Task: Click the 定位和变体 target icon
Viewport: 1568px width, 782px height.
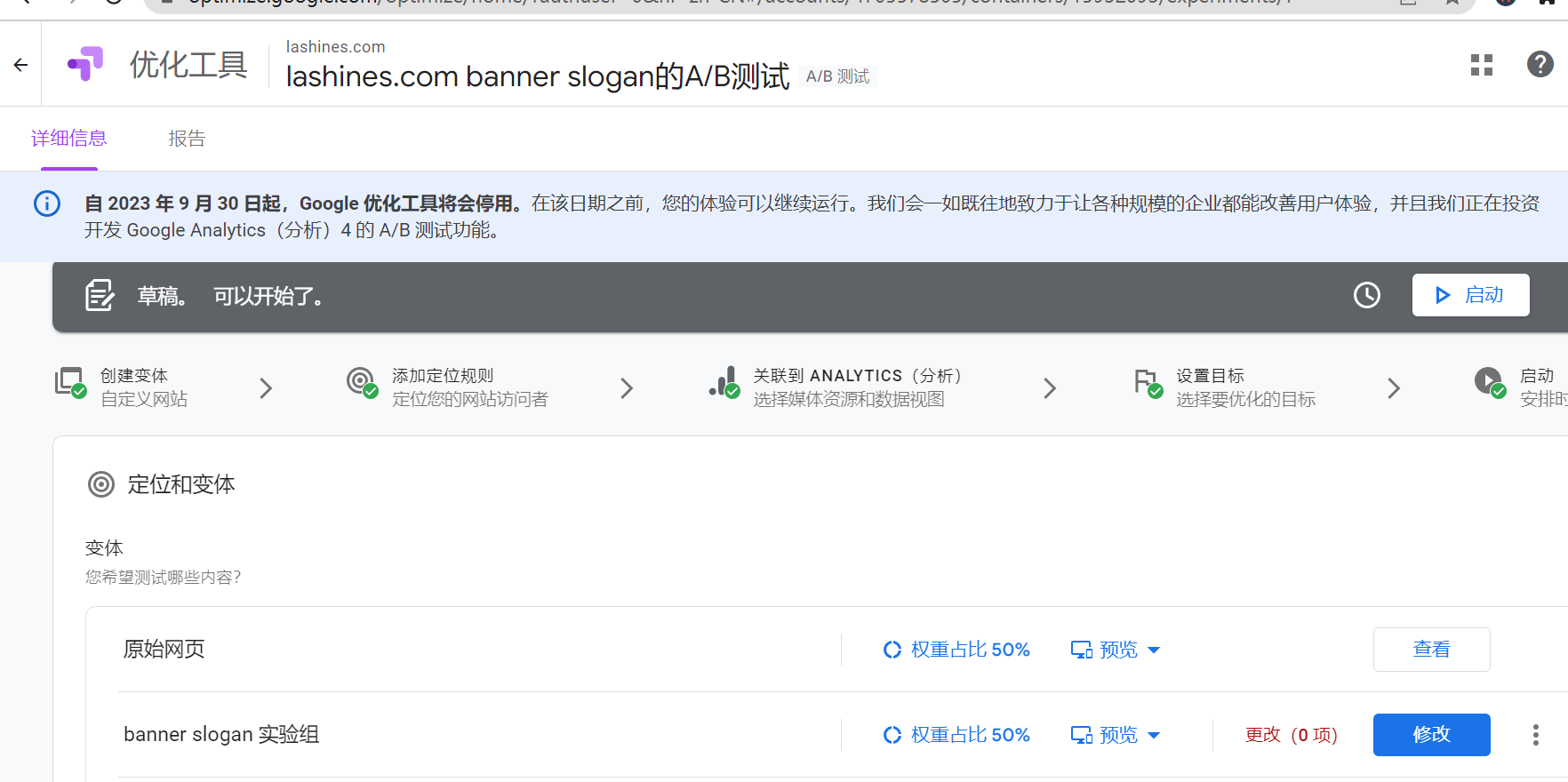Action: (x=101, y=484)
